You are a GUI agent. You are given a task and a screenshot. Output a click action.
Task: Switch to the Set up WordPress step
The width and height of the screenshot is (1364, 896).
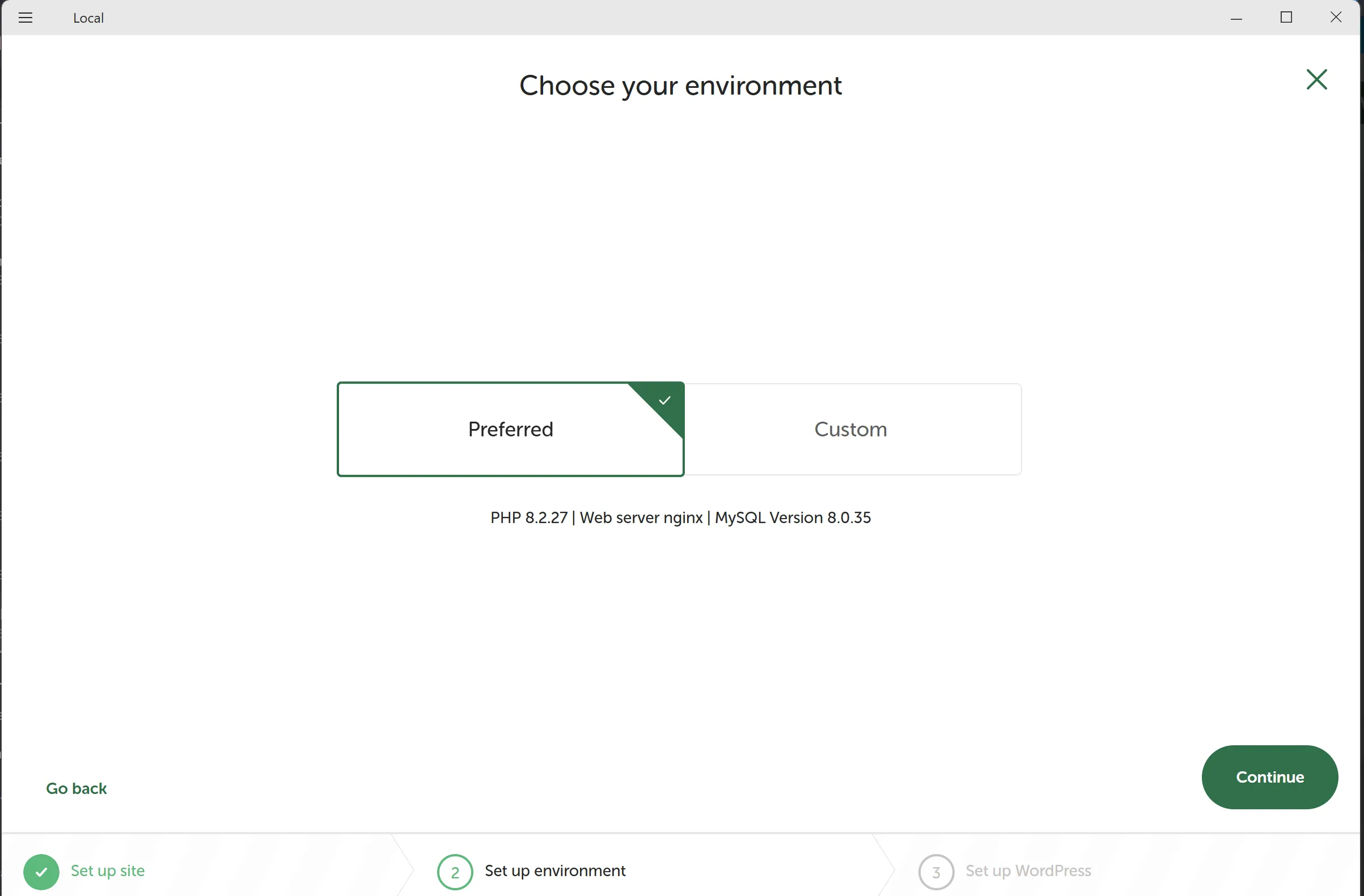pos(1029,872)
